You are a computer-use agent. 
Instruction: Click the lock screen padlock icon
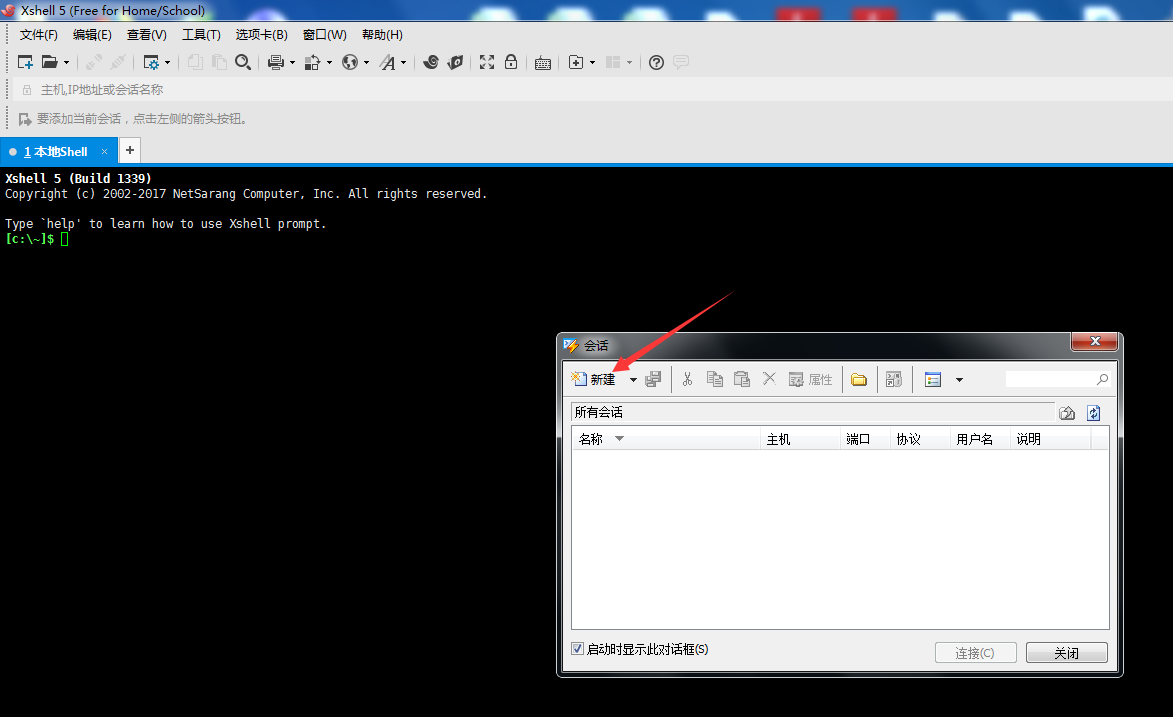(x=511, y=62)
